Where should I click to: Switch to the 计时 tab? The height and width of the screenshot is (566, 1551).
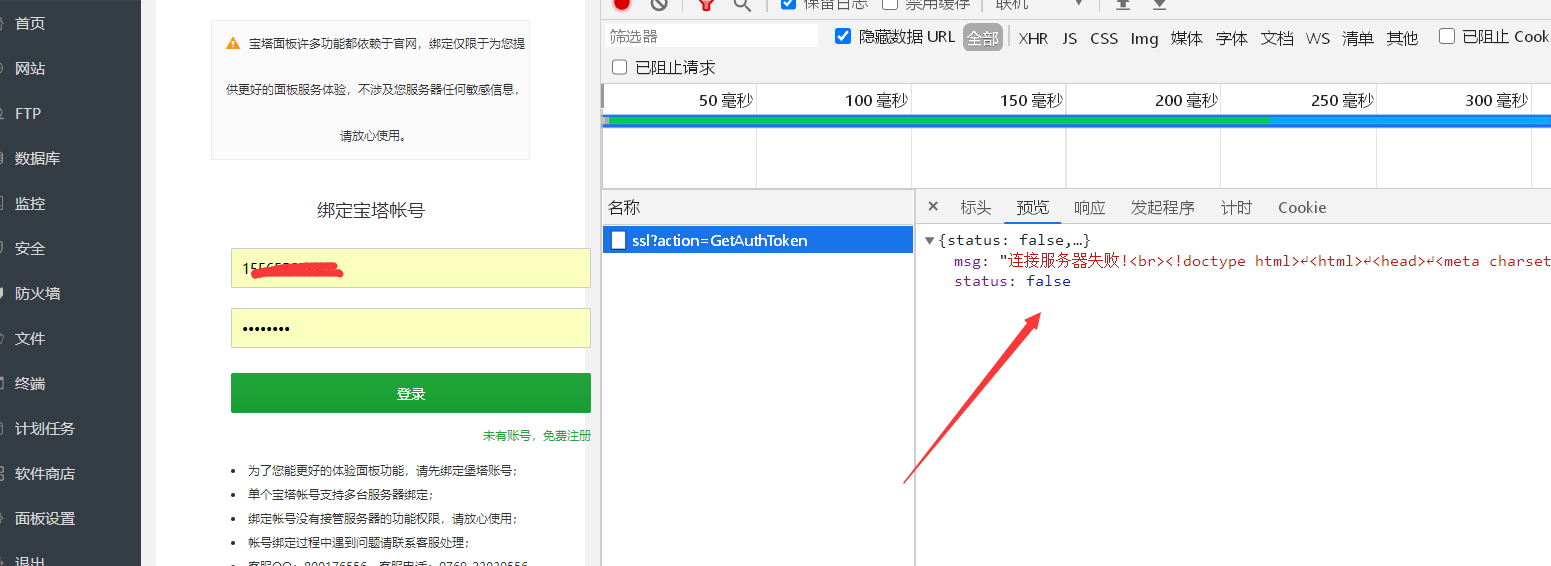[1237, 207]
